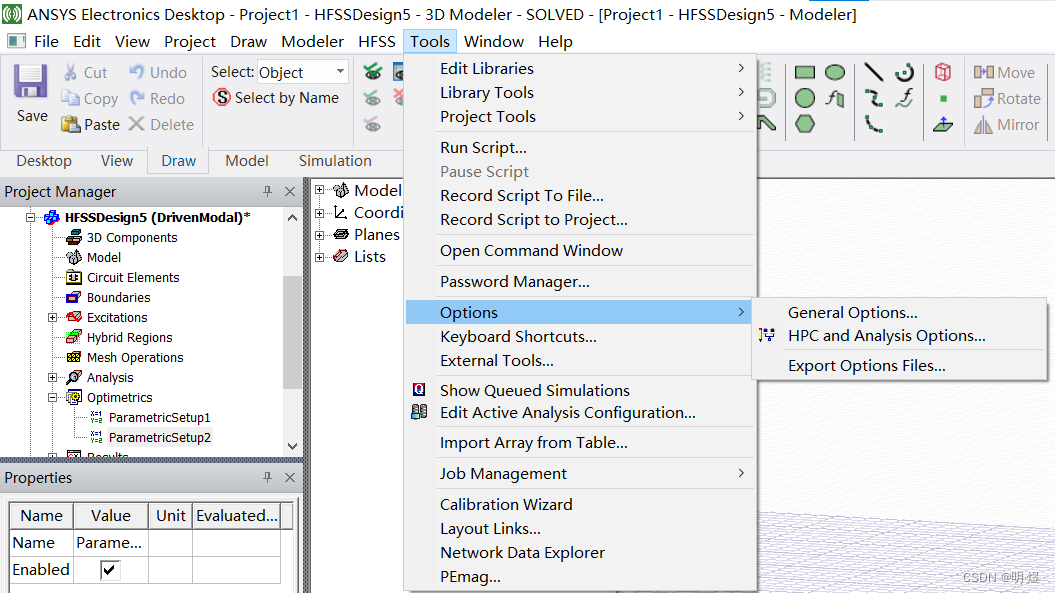The image size is (1055, 593).
Task: Click the Paste clipboard icon
Action: pyautogui.click(x=71, y=125)
